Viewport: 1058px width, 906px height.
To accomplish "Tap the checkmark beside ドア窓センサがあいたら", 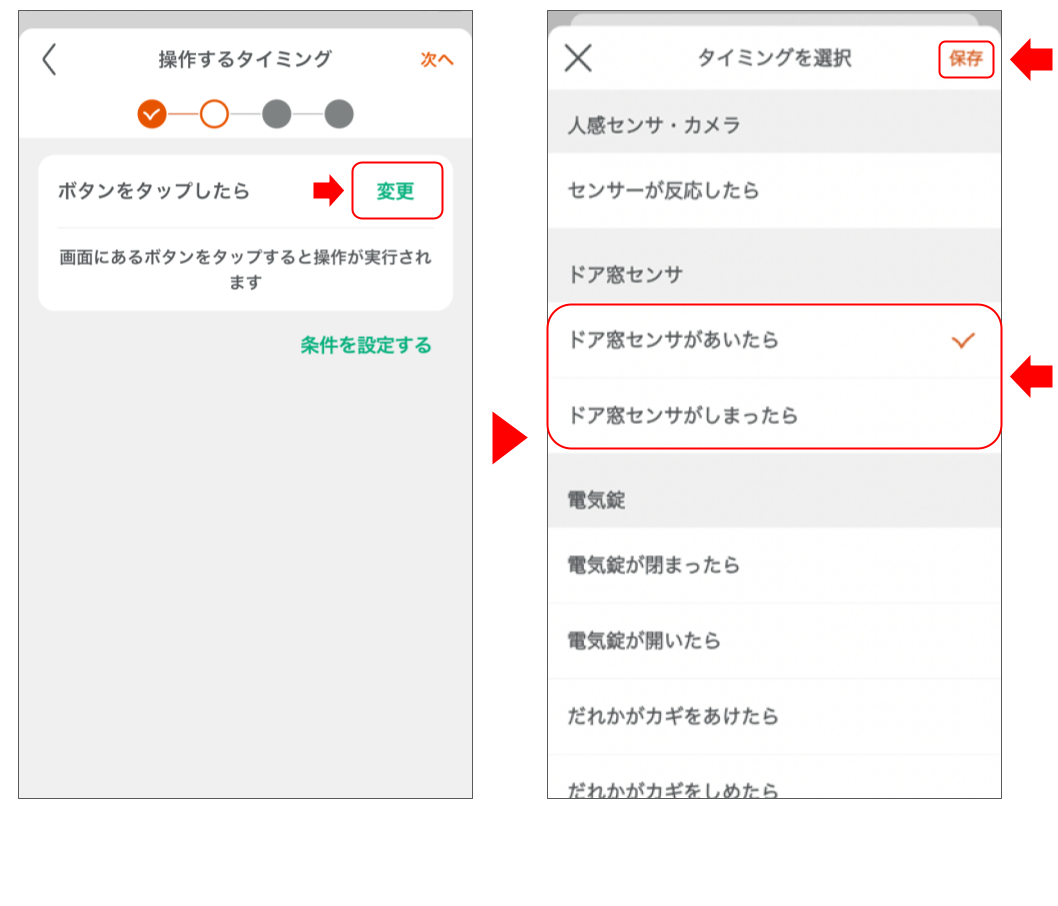I will click(963, 340).
